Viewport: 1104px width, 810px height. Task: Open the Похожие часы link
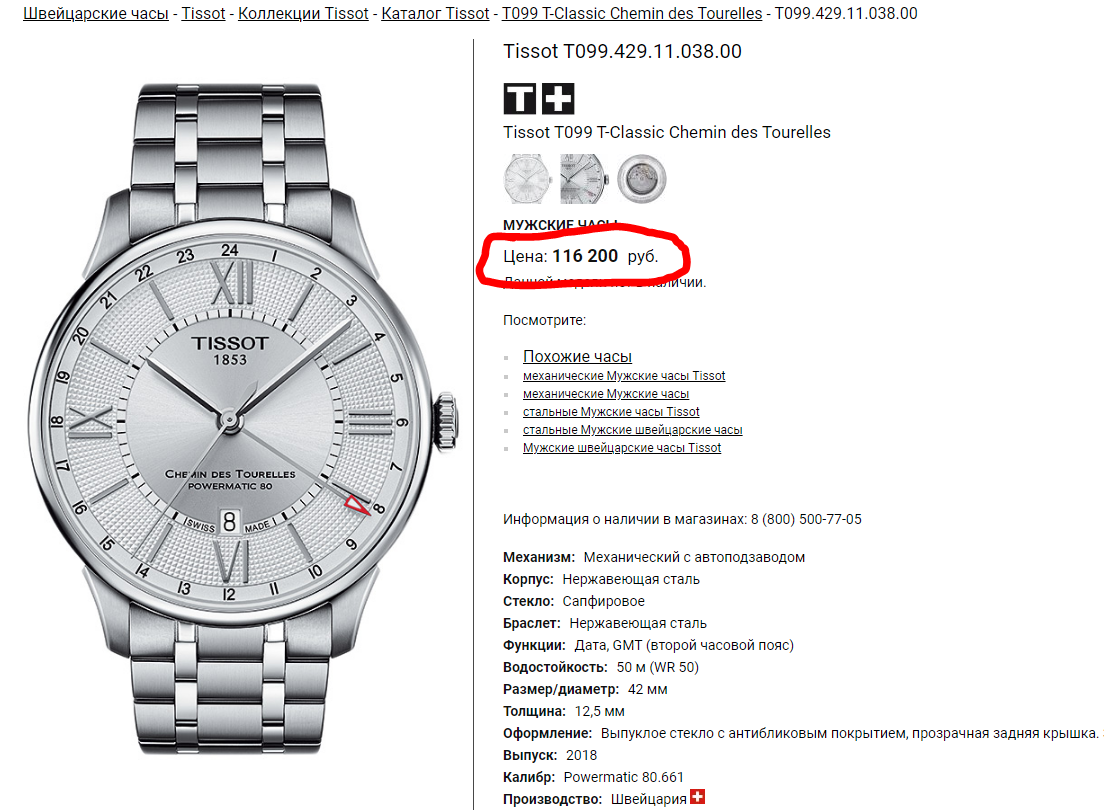tap(577, 356)
